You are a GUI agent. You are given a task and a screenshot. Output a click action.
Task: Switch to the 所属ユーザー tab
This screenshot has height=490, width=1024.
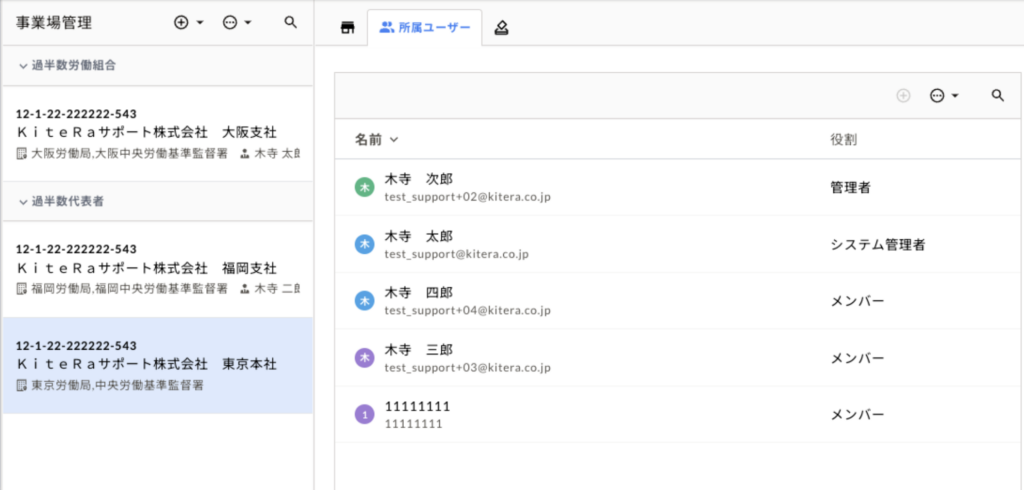point(425,28)
